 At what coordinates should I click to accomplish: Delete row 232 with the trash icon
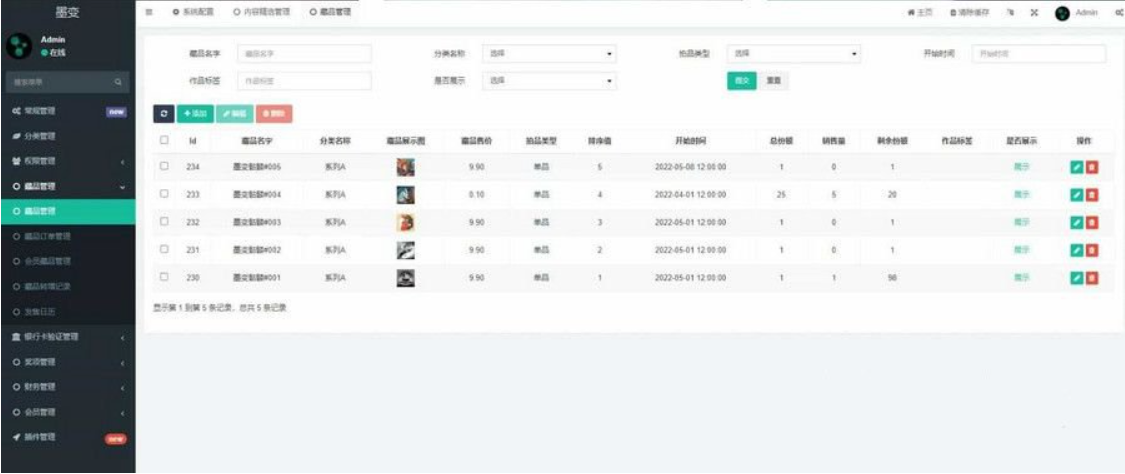tap(1091, 222)
